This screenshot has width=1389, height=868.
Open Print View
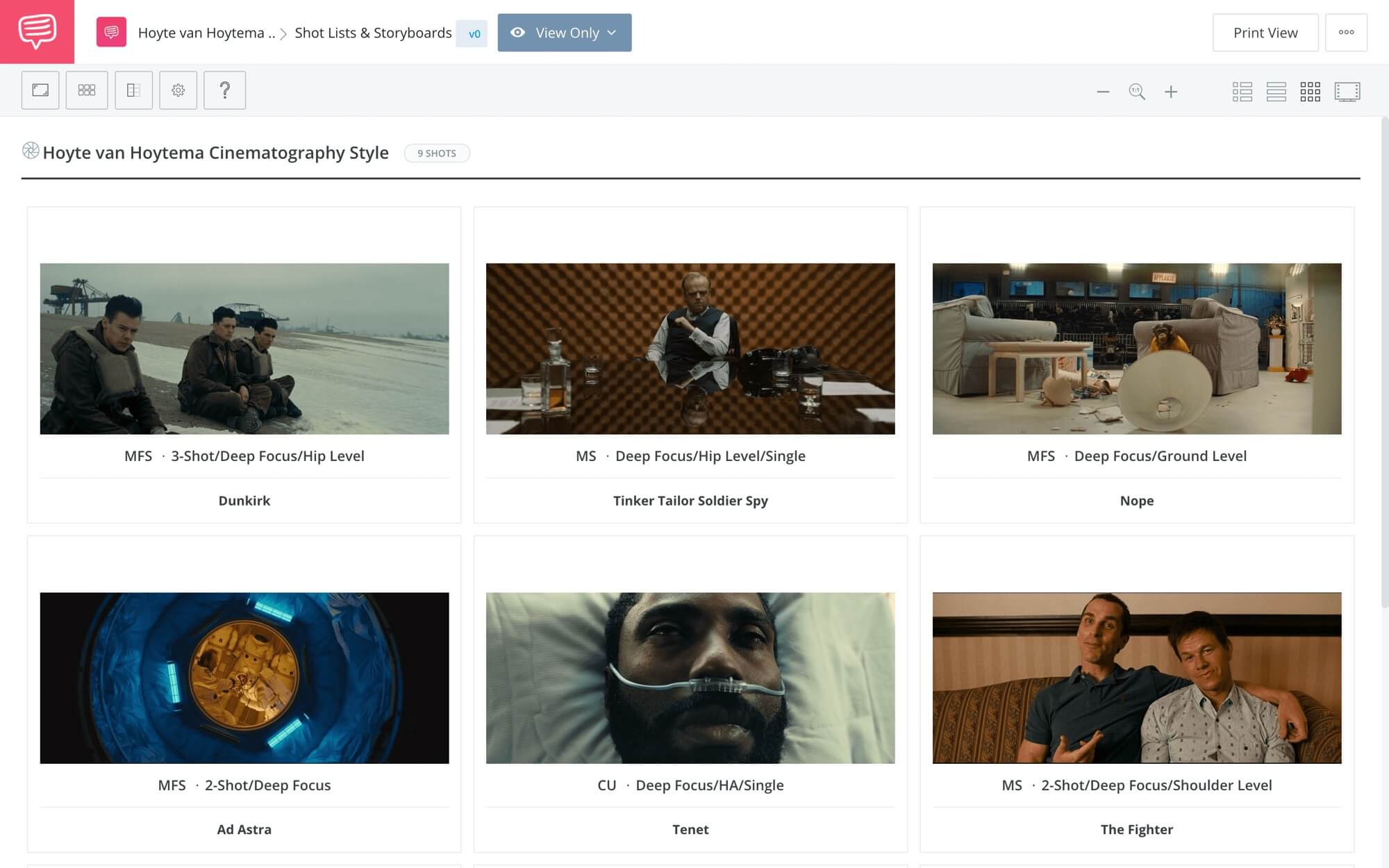point(1265,33)
